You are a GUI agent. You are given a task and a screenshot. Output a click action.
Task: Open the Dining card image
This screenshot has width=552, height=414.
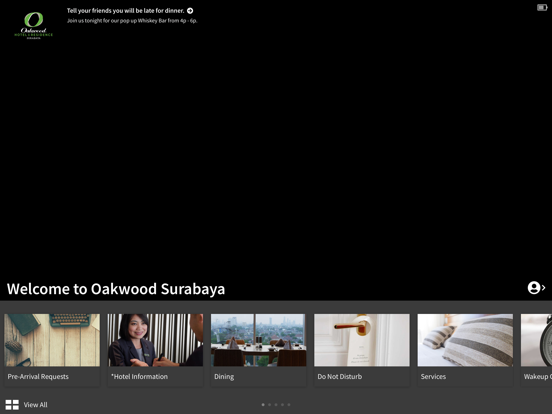[x=258, y=340]
